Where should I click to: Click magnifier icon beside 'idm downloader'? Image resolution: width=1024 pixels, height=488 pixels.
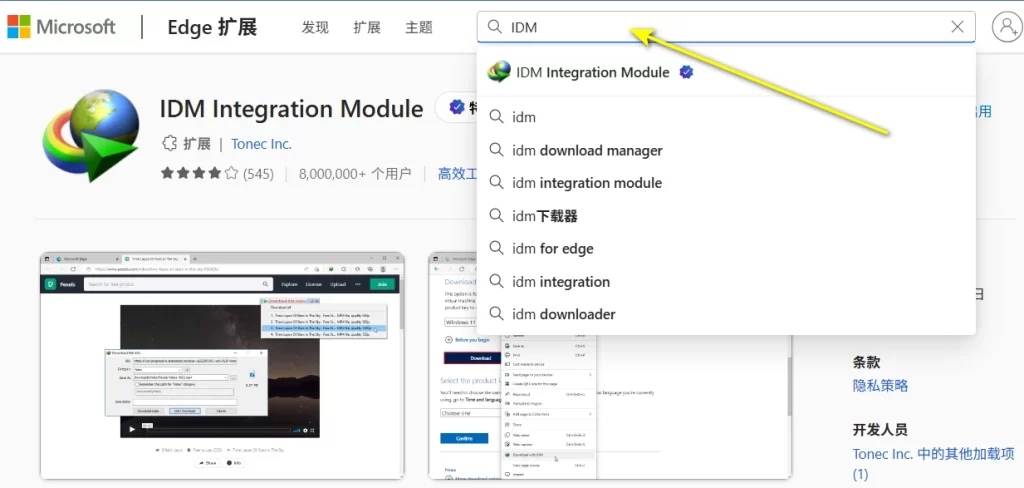[x=496, y=314]
